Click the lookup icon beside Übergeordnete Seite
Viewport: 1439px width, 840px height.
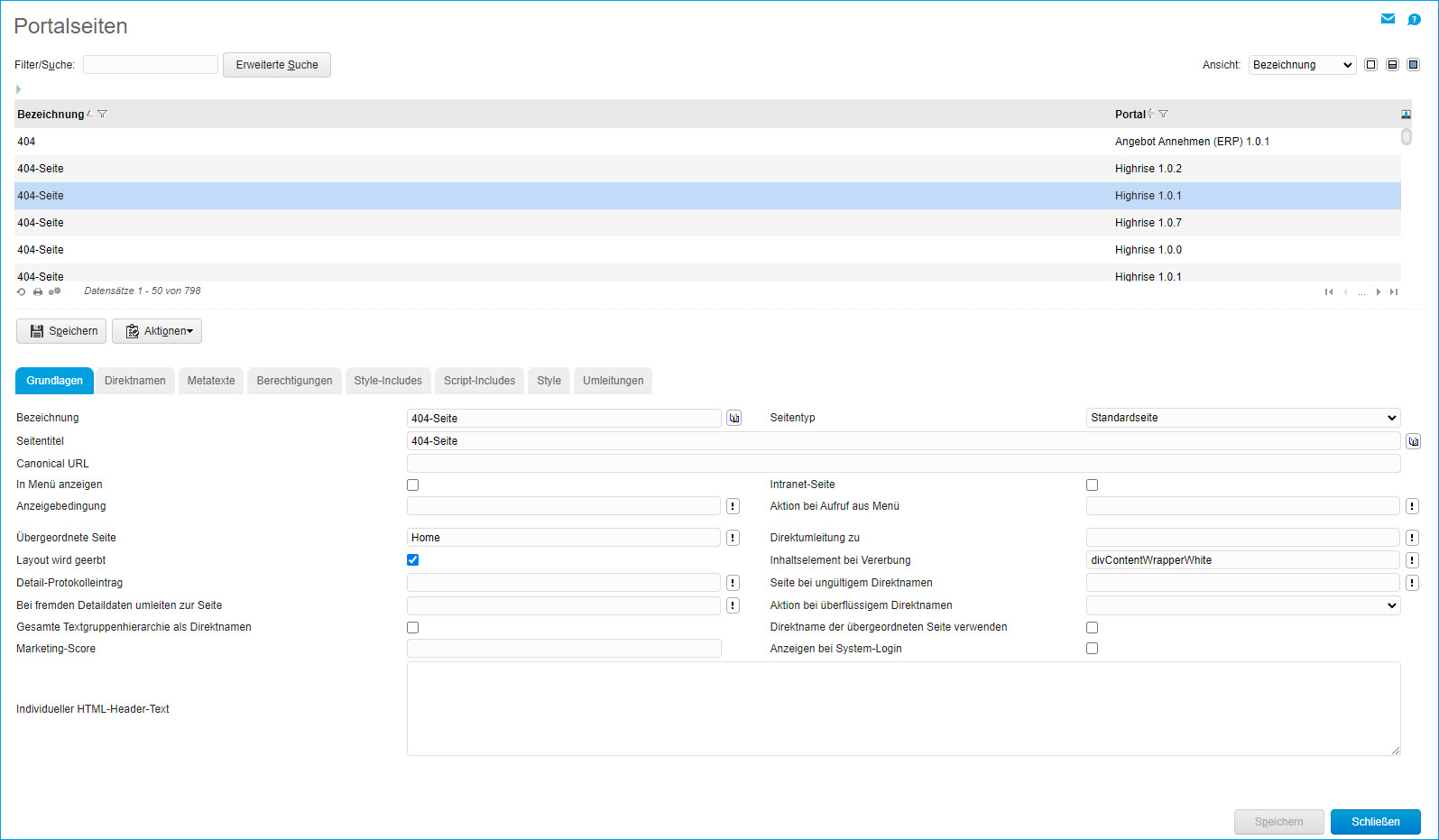pyautogui.click(x=733, y=538)
